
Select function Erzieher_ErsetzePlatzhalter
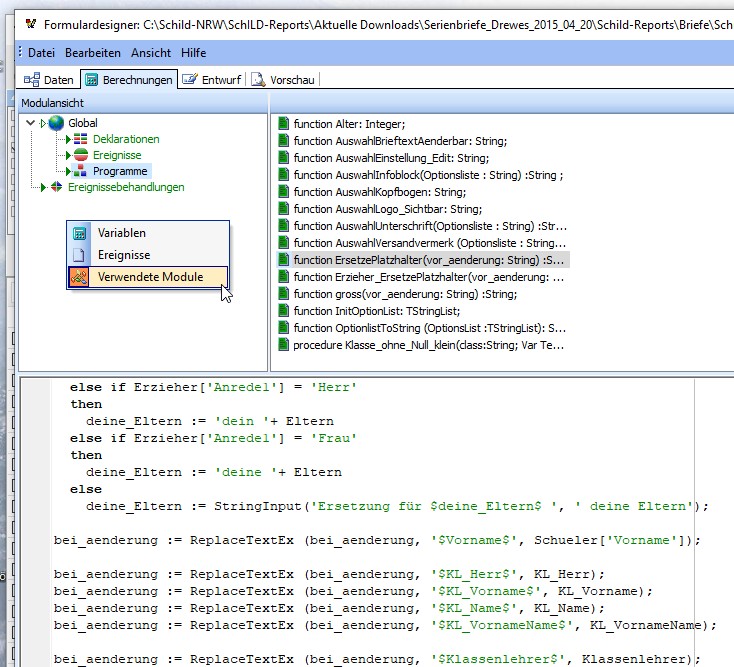(429, 277)
